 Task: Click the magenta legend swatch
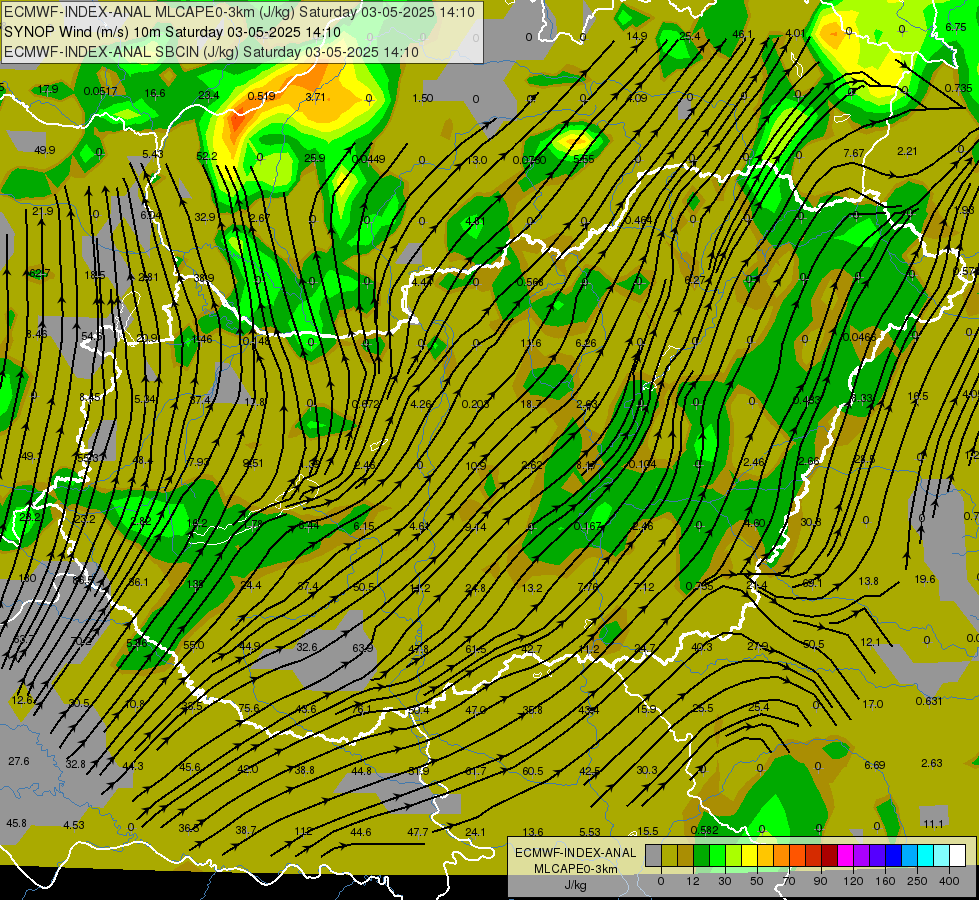(845, 855)
